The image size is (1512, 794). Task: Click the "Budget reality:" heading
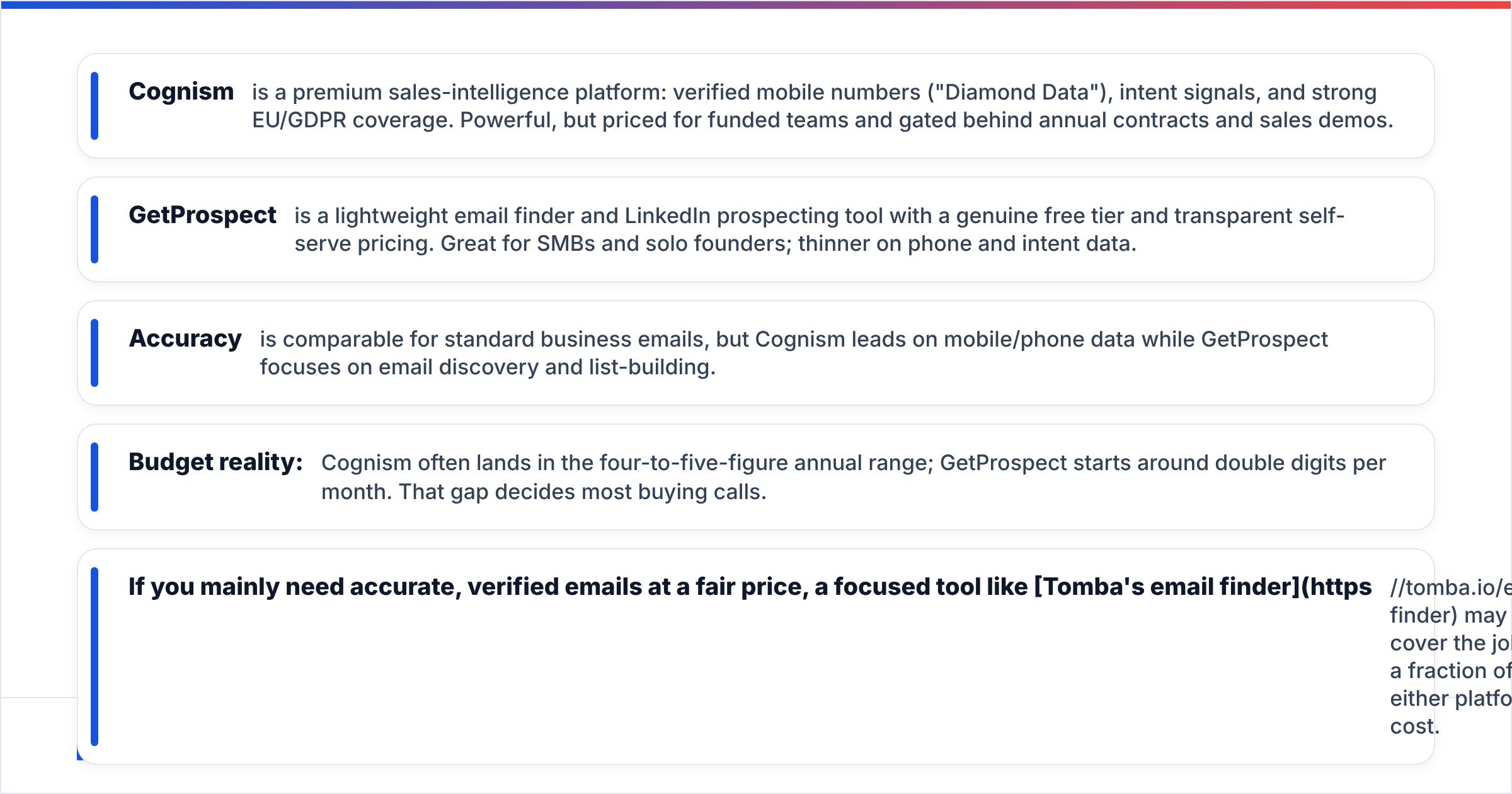[215, 463]
